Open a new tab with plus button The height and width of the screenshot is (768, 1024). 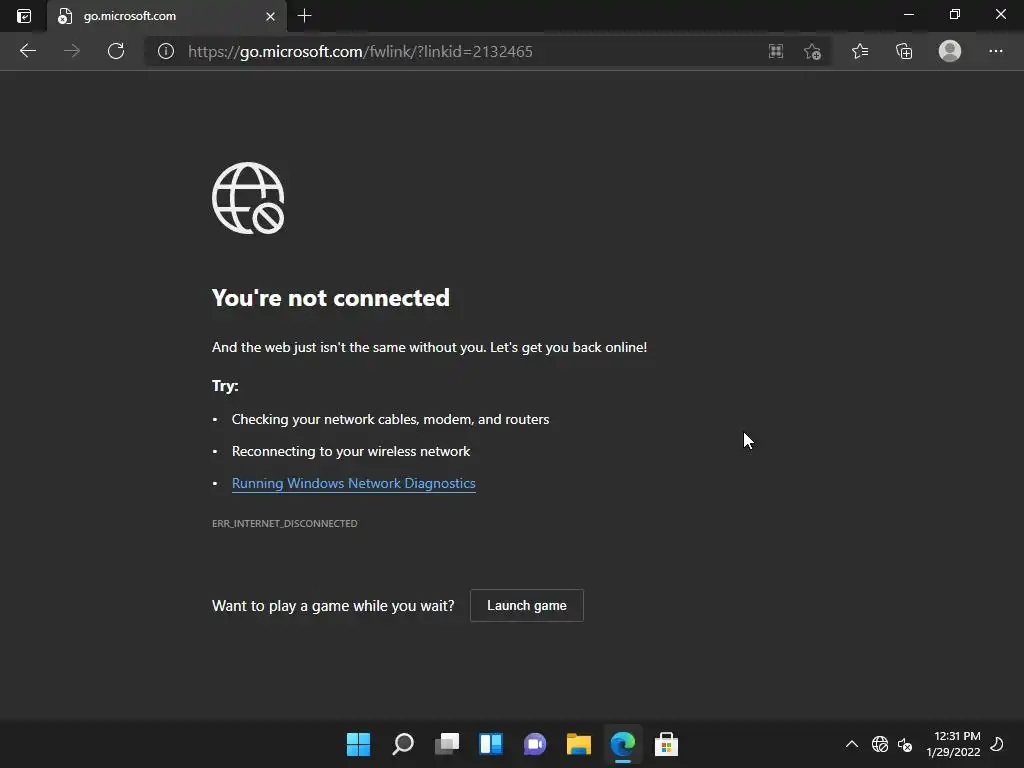point(304,16)
